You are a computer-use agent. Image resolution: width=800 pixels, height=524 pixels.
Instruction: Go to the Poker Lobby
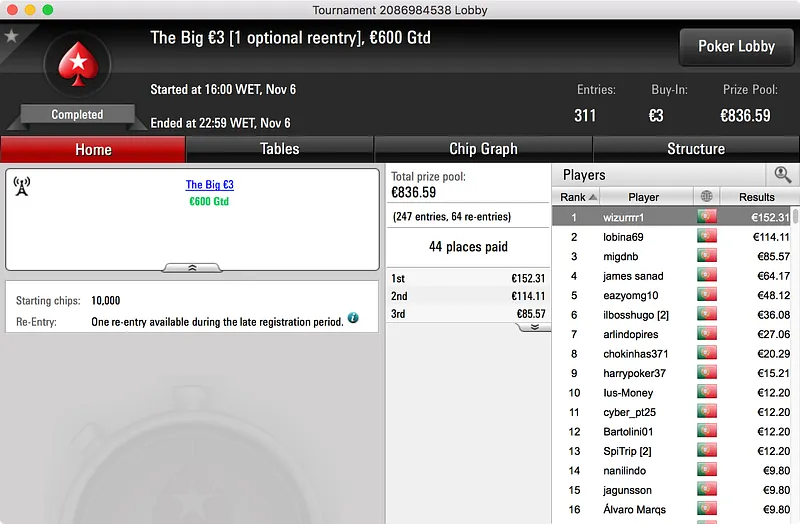pyautogui.click(x=736, y=46)
